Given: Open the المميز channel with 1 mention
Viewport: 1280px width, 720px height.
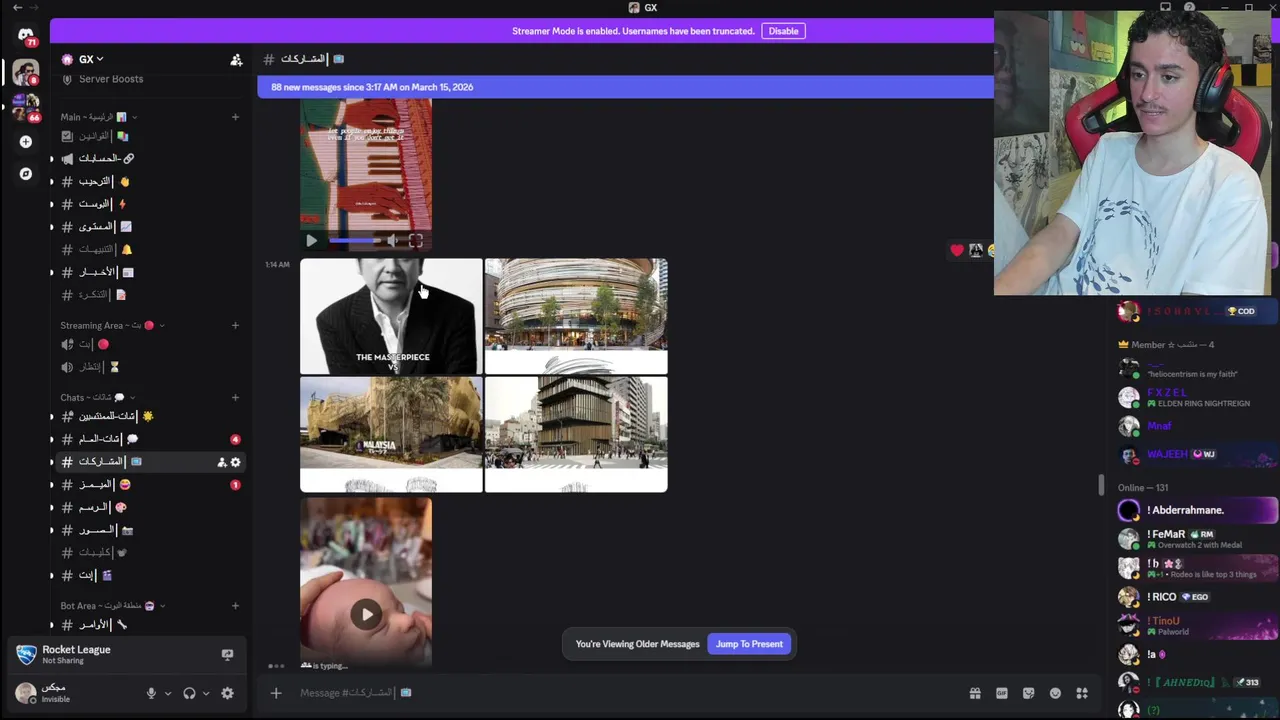Looking at the screenshot, I should [148, 484].
